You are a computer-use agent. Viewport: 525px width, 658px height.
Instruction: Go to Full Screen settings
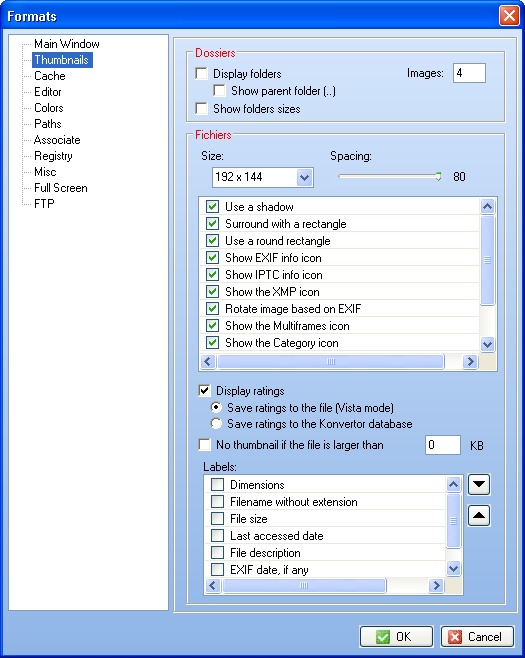[x=61, y=188]
